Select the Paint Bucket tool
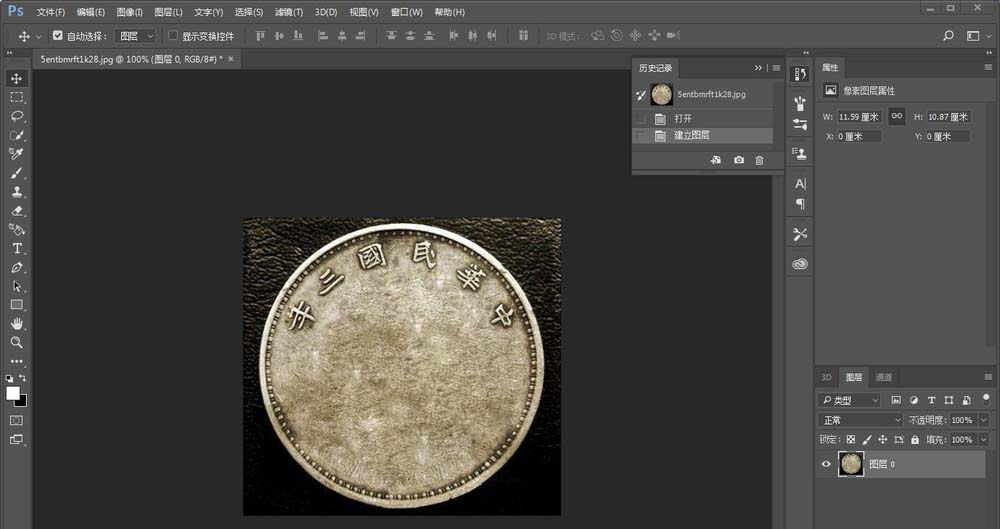This screenshot has height=529, width=1000. click(17, 230)
